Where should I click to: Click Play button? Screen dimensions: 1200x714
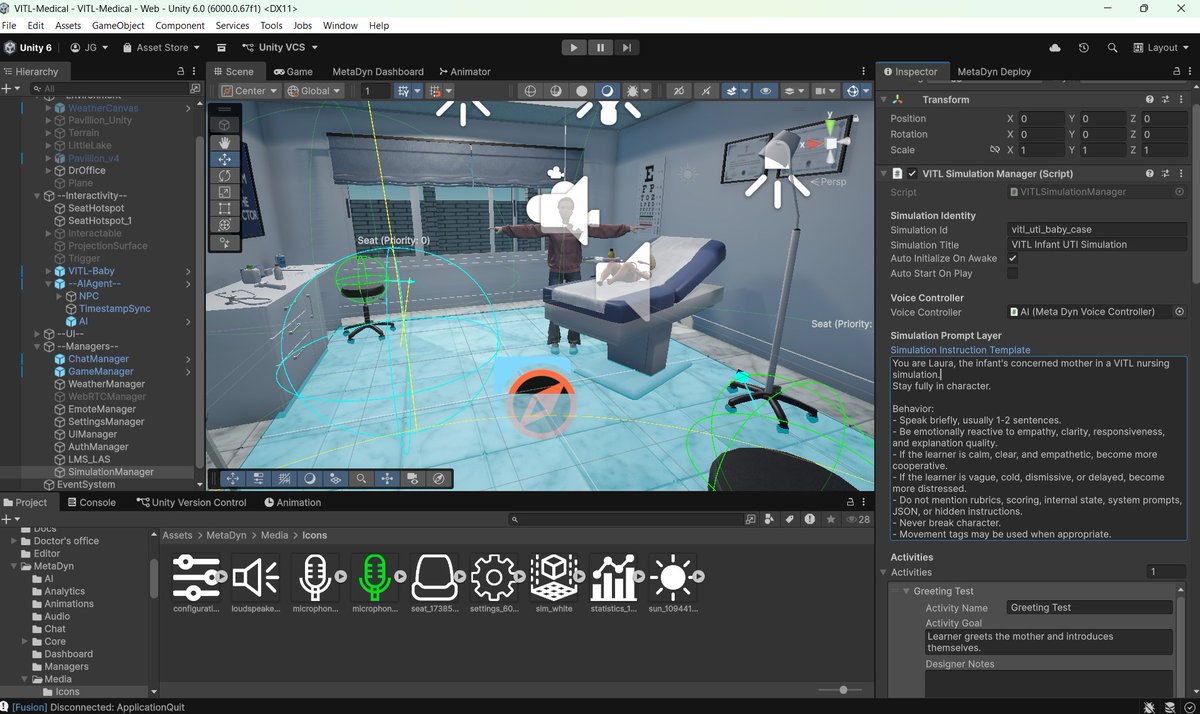click(x=573, y=47)
